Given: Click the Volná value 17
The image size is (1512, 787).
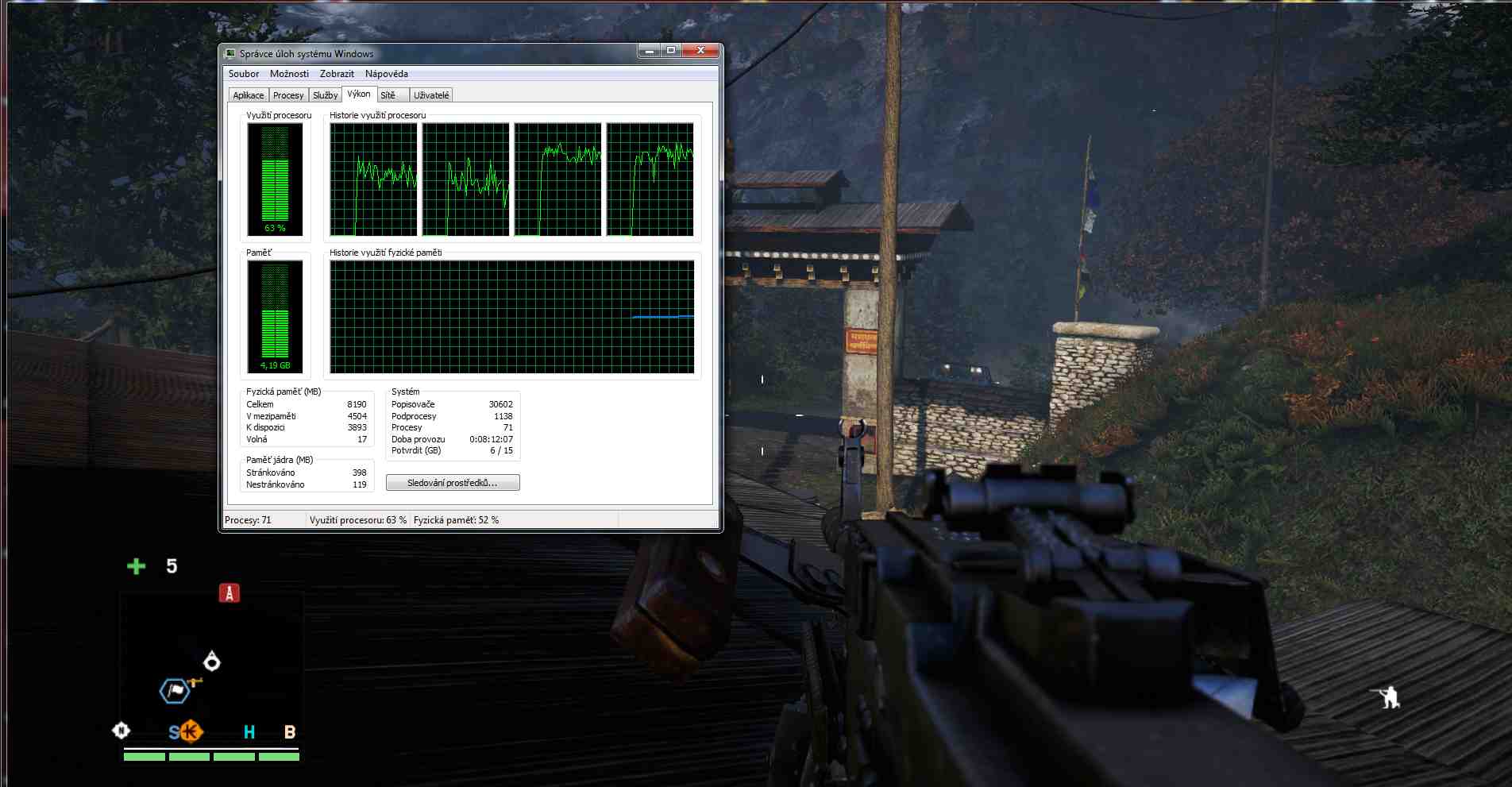Looking at the screenshot, I should click(x=362, y=439).
